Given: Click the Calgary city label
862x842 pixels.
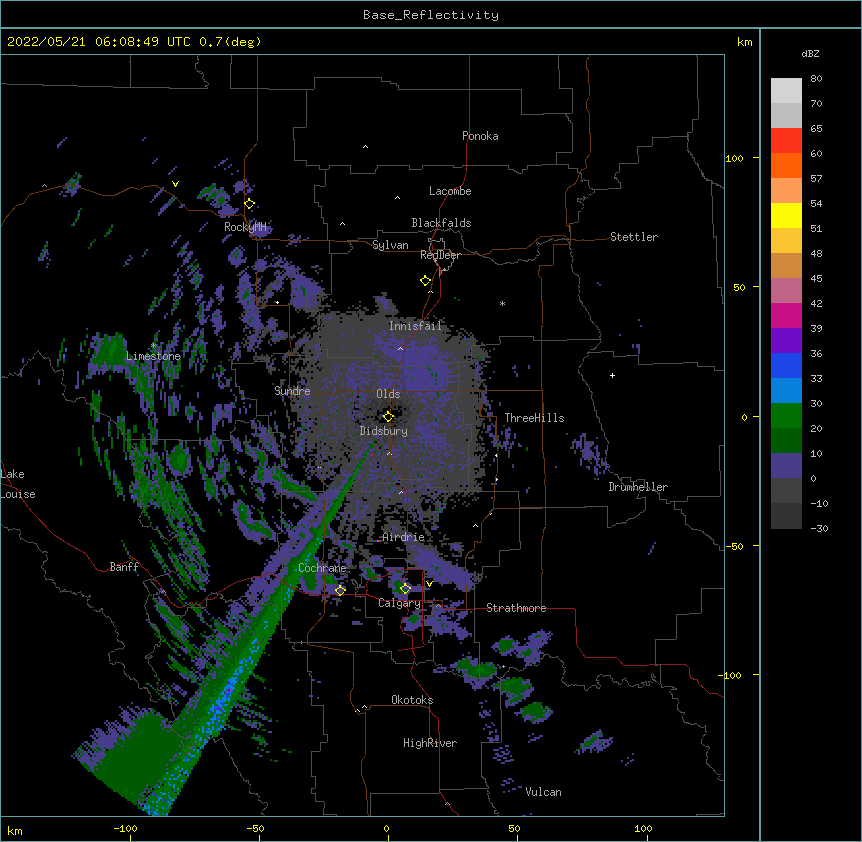Looking at the screenshot, I should tap(400, 603).
